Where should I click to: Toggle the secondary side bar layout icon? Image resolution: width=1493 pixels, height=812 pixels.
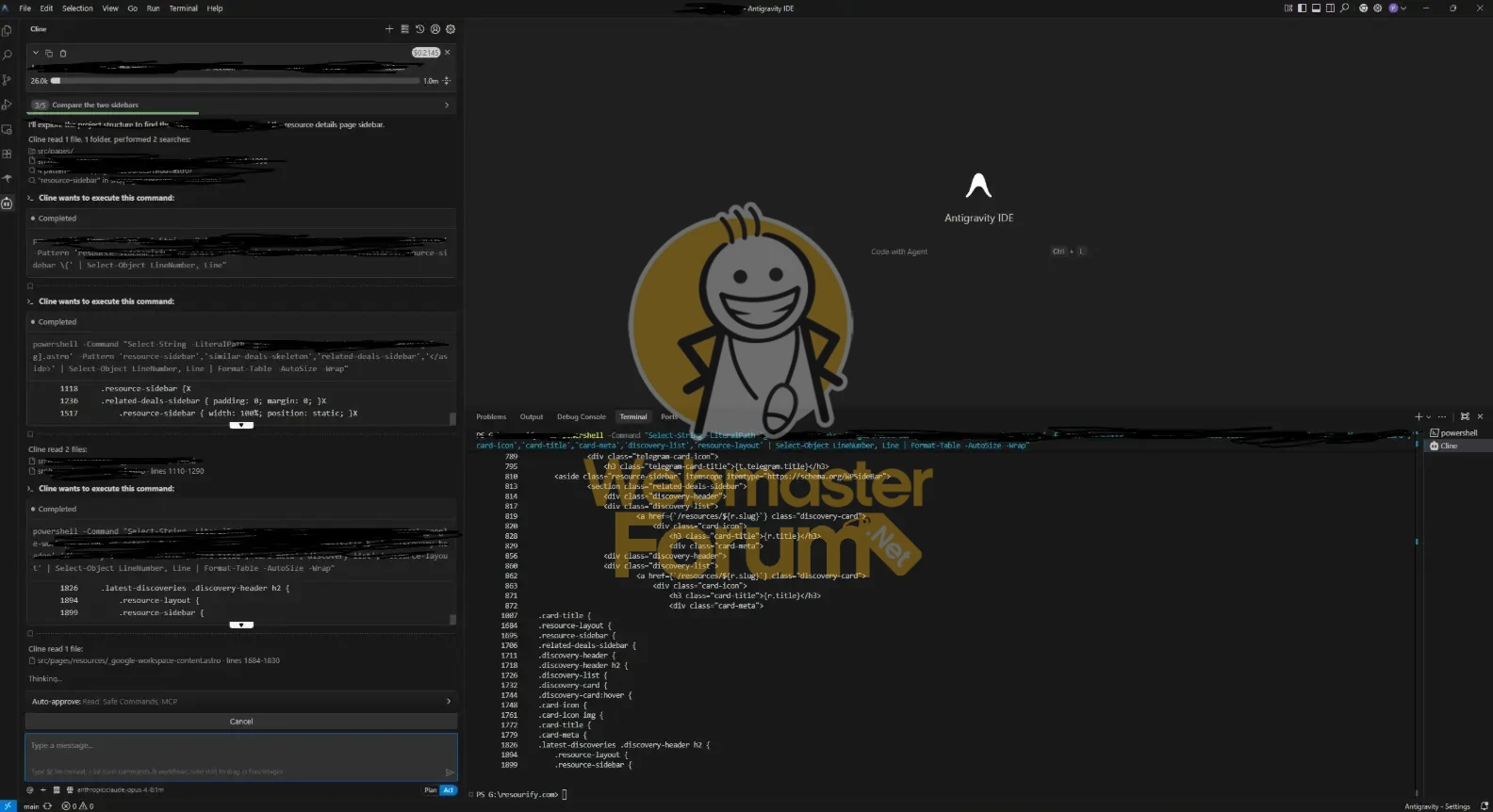[1331, 8]
